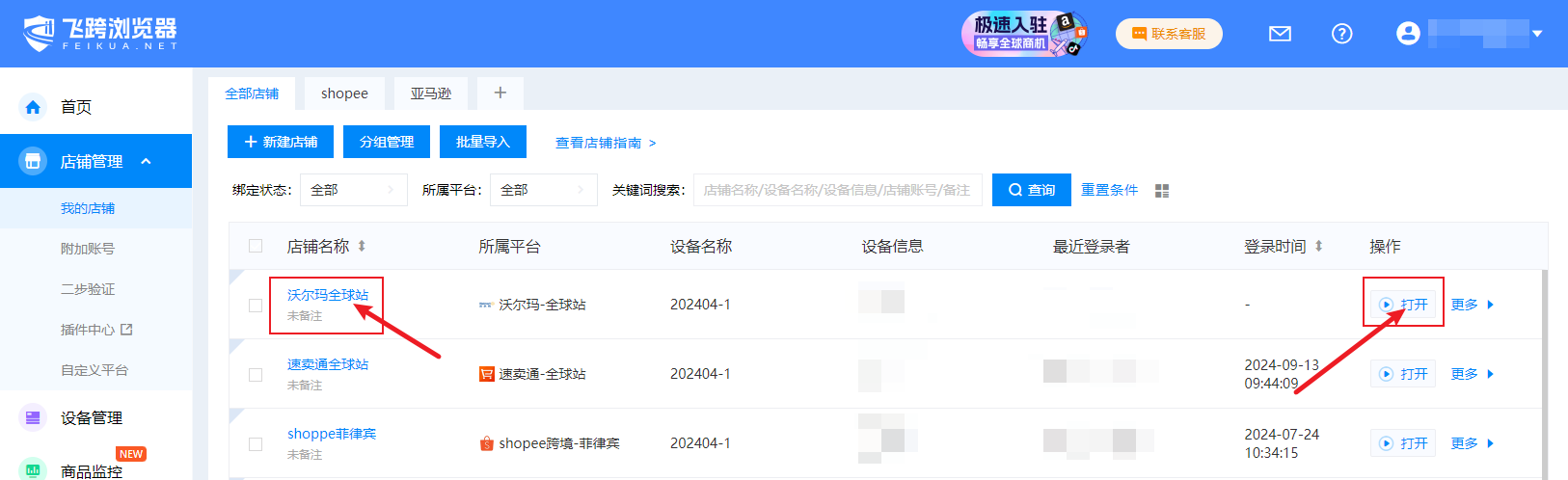The image size is (1568, 480).
Task: Click the 设备管理 sidebar icon
Action: click(x=33, y=417)
